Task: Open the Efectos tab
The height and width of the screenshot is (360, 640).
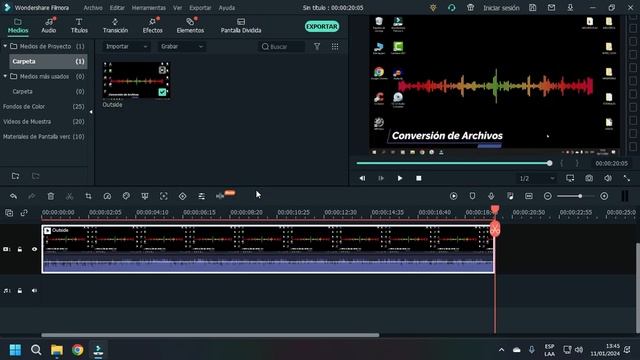Action: point(153,25)
